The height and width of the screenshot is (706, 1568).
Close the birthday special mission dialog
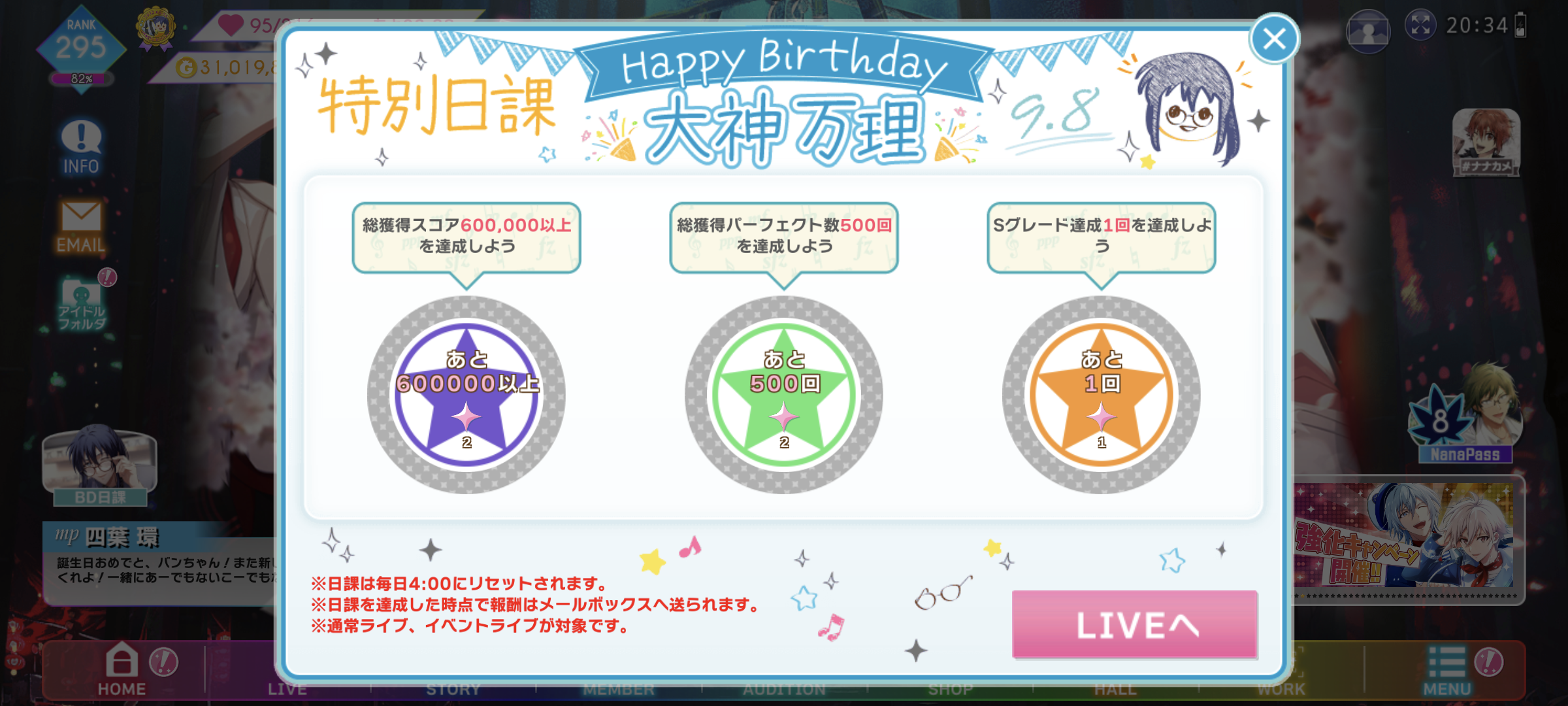pos(1275,39)
